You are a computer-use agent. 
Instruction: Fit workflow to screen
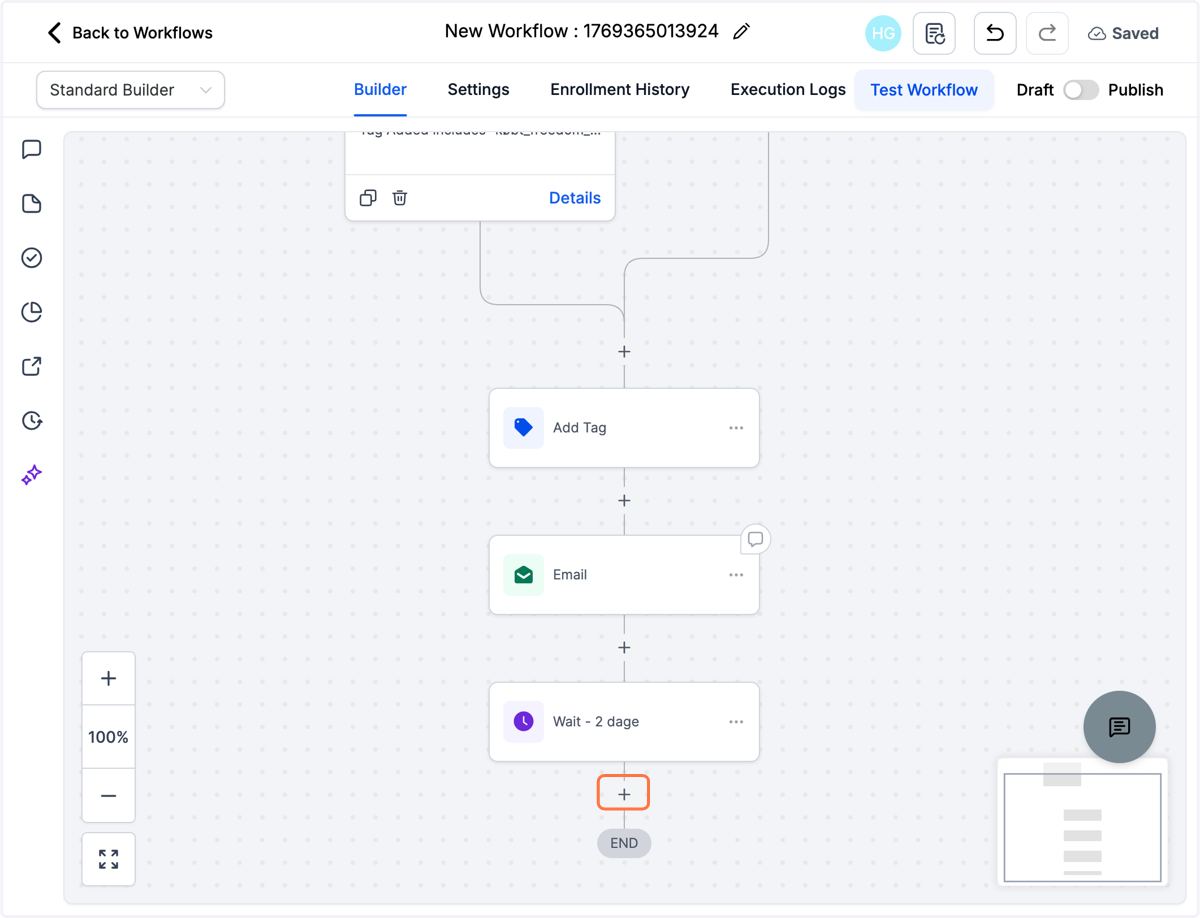109,859
